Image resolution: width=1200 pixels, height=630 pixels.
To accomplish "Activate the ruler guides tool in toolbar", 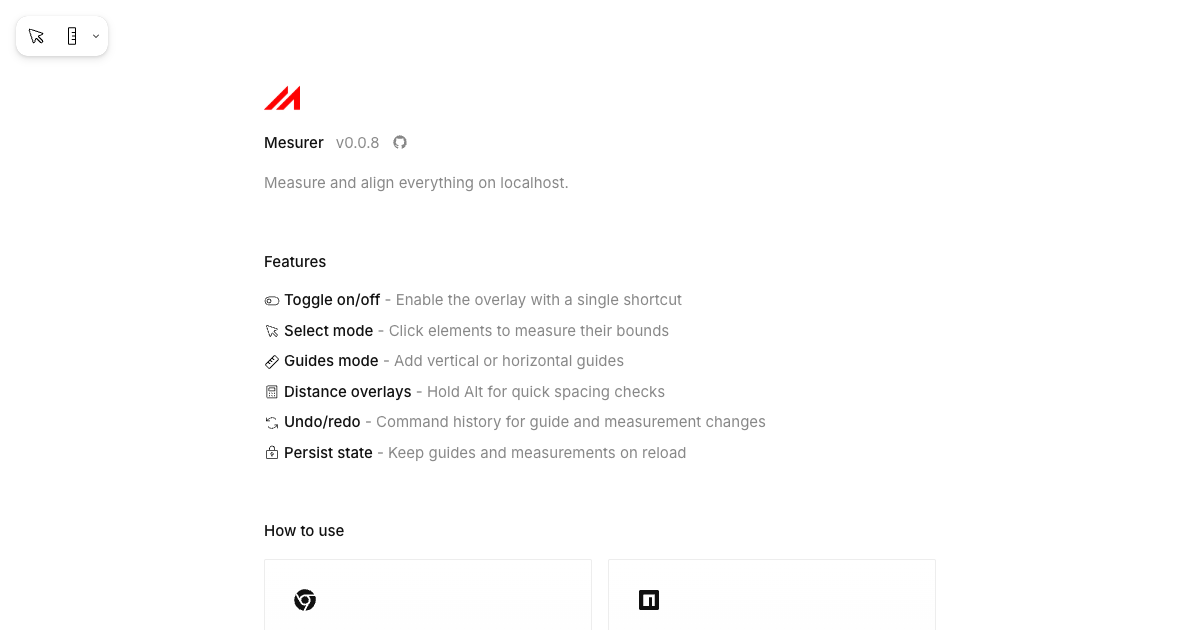I will pyautogui.click(x=72, y=36).
